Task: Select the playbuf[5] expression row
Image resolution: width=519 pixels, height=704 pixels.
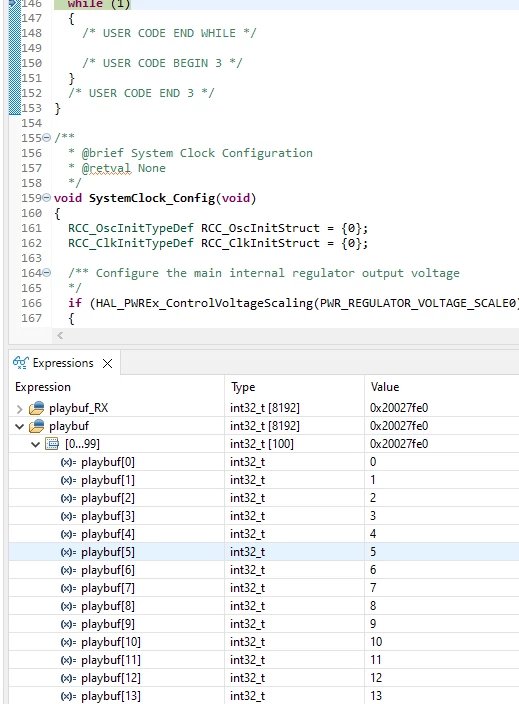Action: [264, 552]
